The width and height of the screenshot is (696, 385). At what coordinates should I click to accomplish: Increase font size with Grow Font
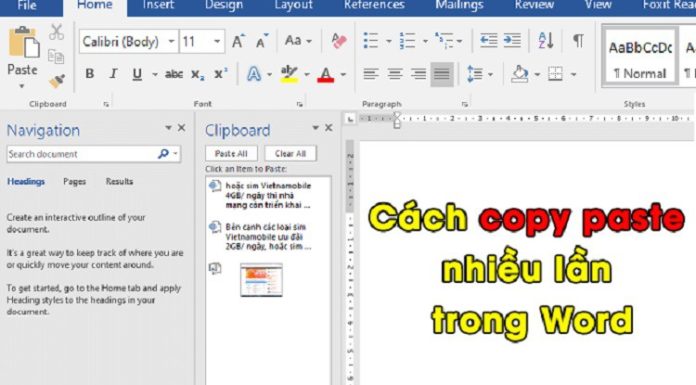click(x=238, y=41)
